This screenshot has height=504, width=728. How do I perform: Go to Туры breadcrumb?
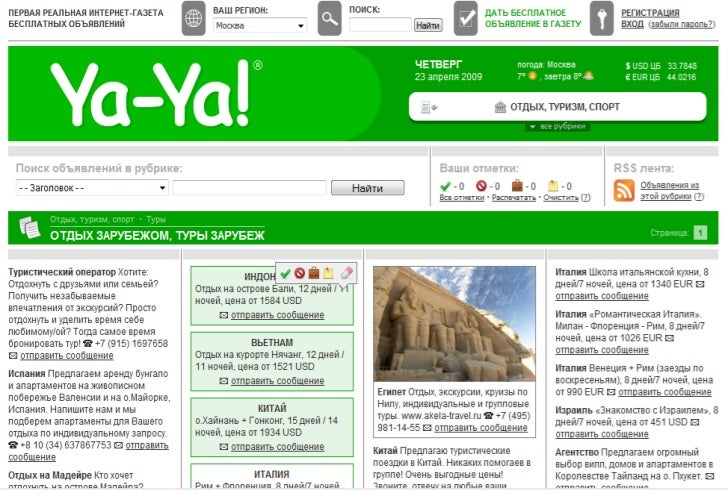[156, 220]
